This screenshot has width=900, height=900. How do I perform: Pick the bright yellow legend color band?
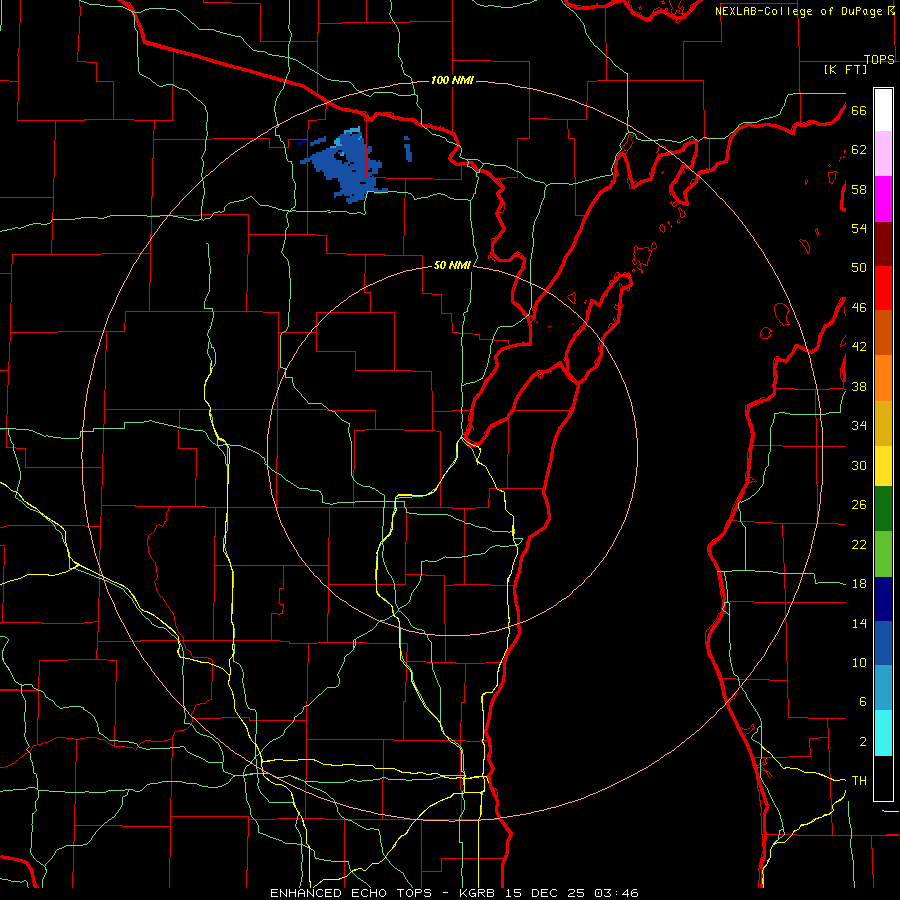click(x=883, y=466)
